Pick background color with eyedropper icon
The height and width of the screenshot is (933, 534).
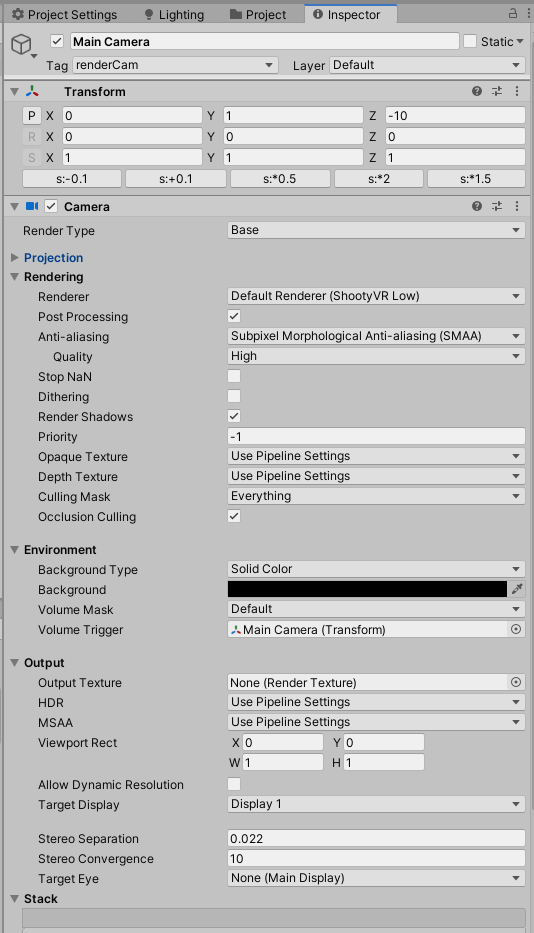(x=517, y=589)
